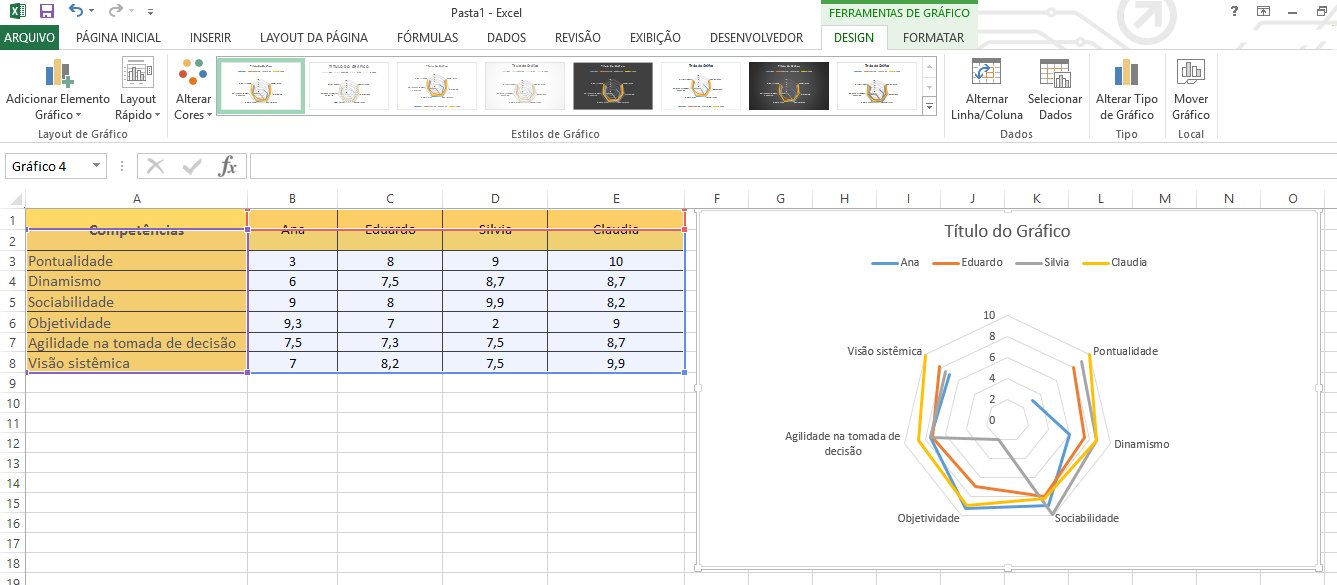Click Adicionar Elemento Gráfico
This screenshot has height=585, width=1337.
57,88
